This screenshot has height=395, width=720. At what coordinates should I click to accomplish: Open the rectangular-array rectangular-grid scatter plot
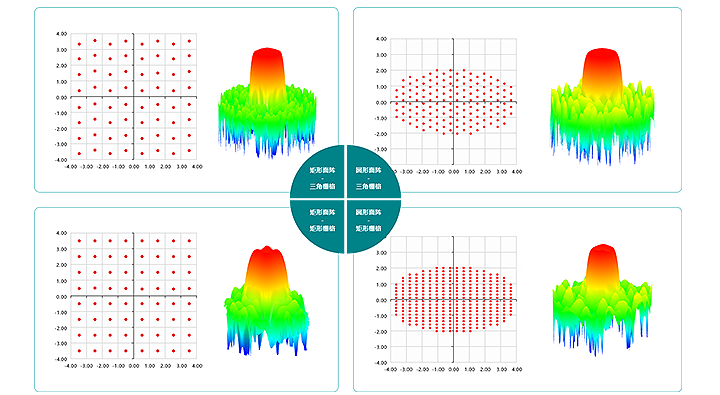tap(129, 300)
